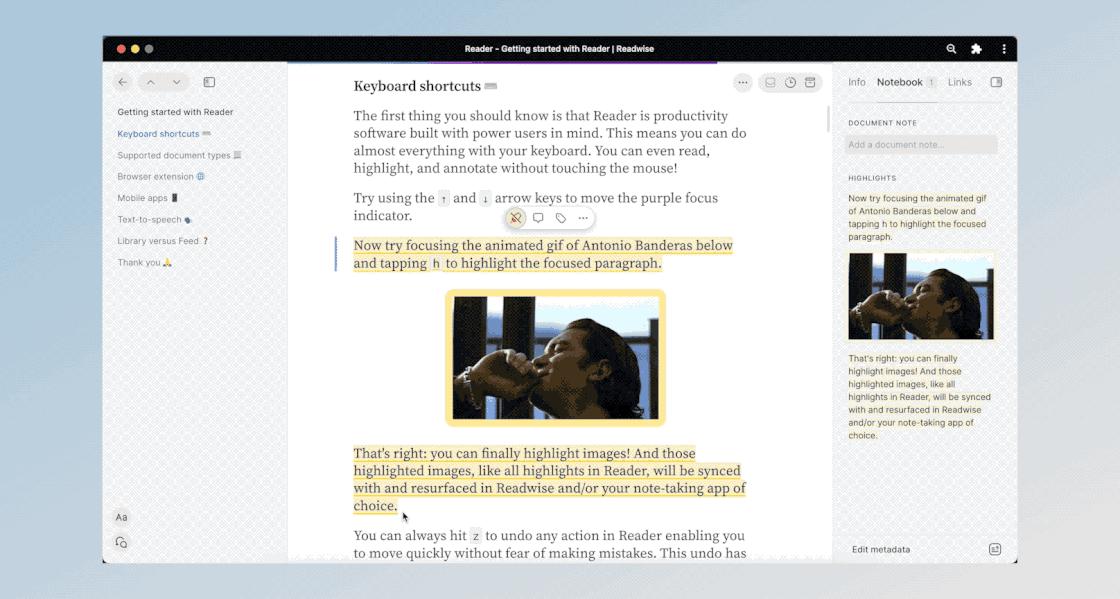Go back using the sidebar back arrow
The width and height of the screenshot is (1120, 599).
click(x=122, y=82)
